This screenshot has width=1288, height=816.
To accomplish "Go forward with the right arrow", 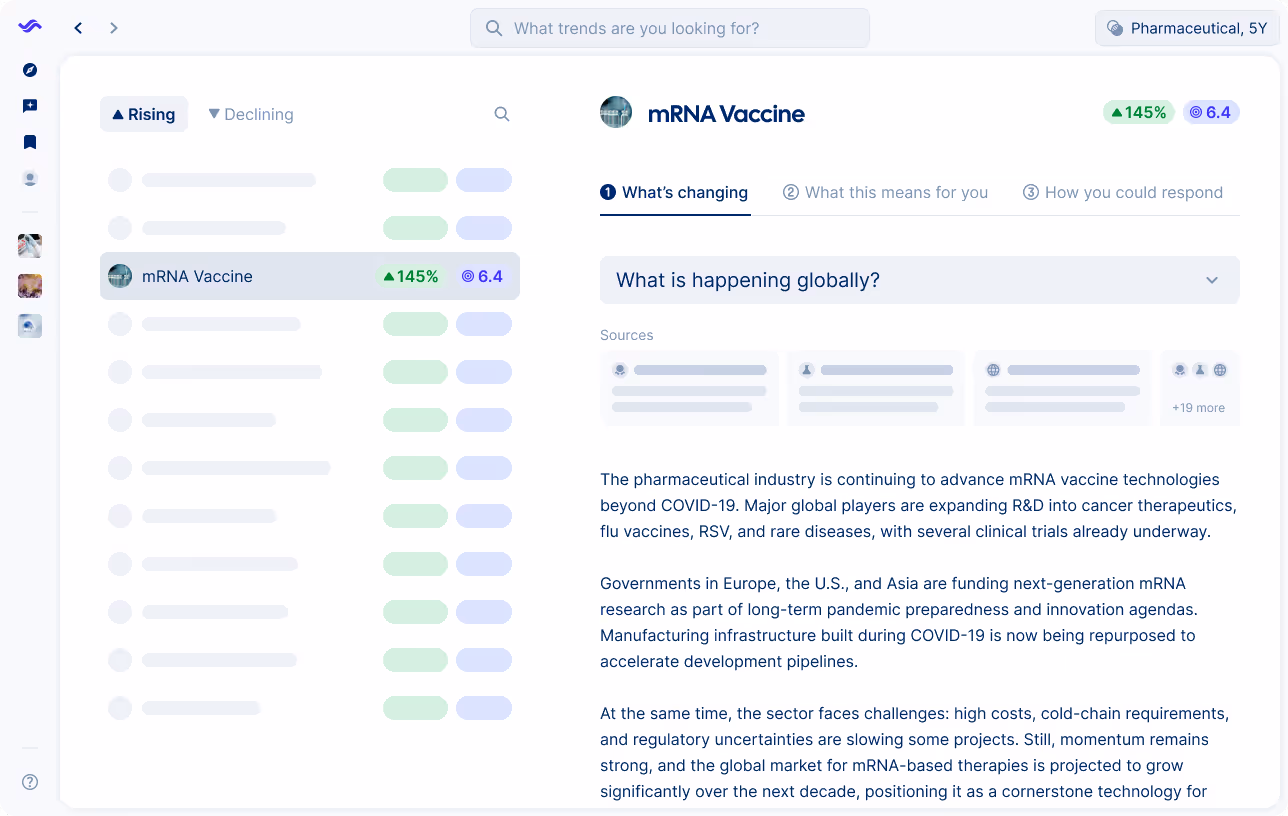I will [x=114, y=28].
